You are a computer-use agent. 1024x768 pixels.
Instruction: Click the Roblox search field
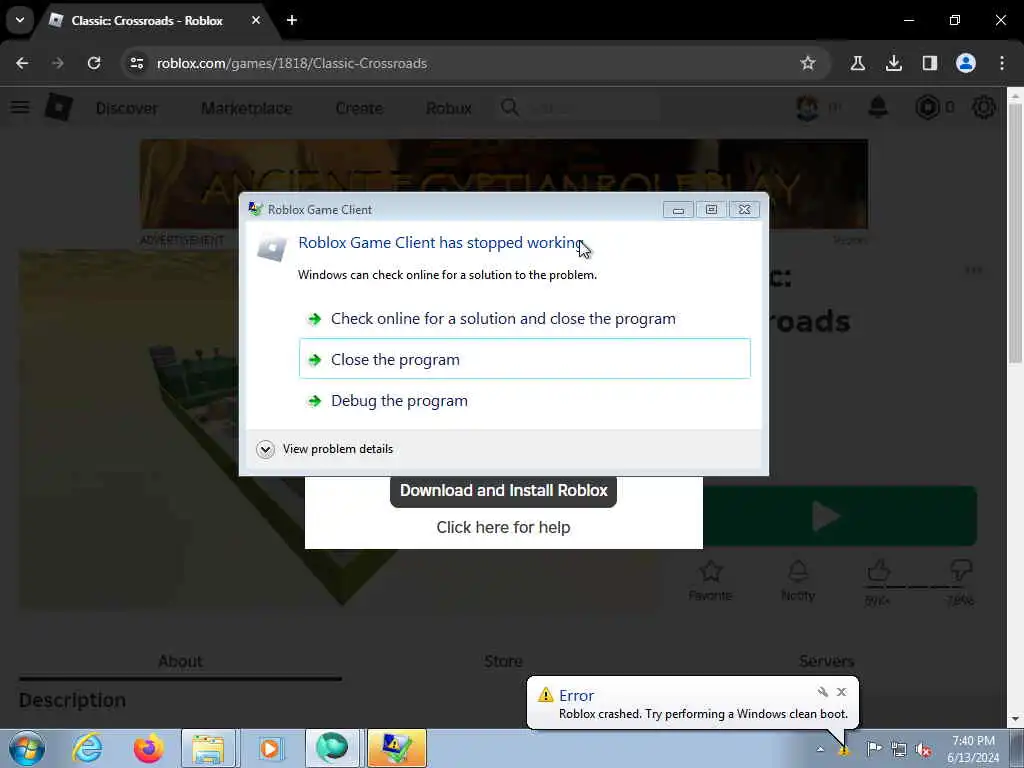pos(581,108)
